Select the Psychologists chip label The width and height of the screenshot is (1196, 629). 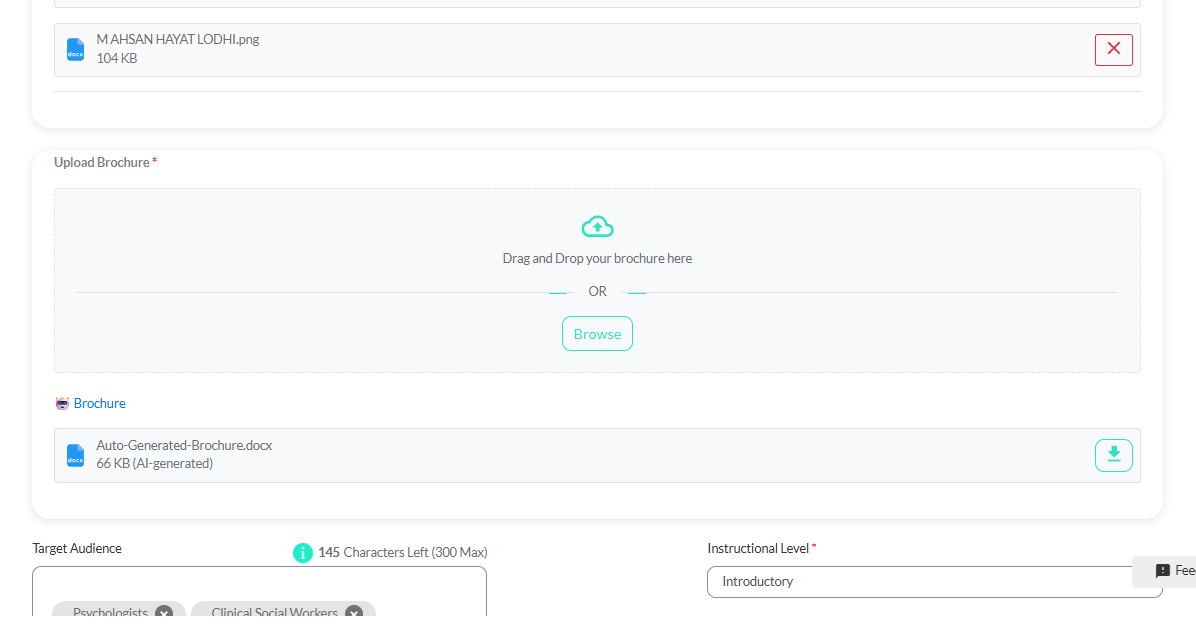pyautogui.click(x=110, y=613)
